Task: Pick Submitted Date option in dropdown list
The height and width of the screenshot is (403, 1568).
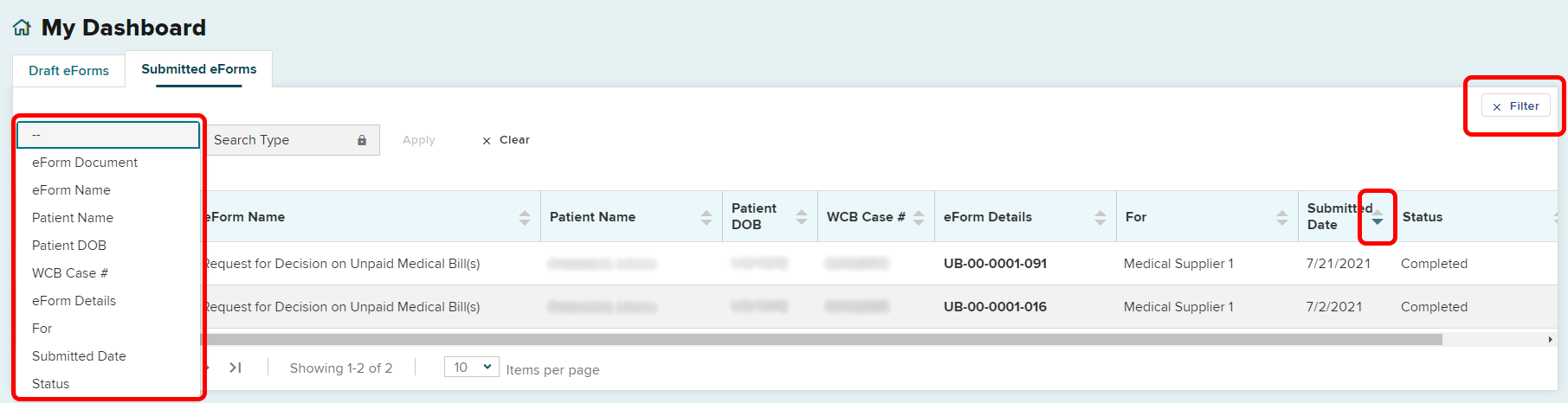Action: coord(79,356)
